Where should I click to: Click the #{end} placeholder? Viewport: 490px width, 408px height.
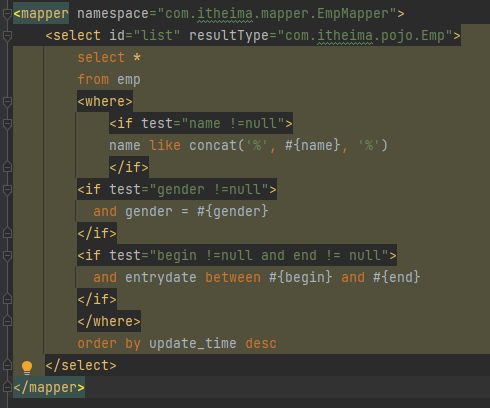pos(396,278)
